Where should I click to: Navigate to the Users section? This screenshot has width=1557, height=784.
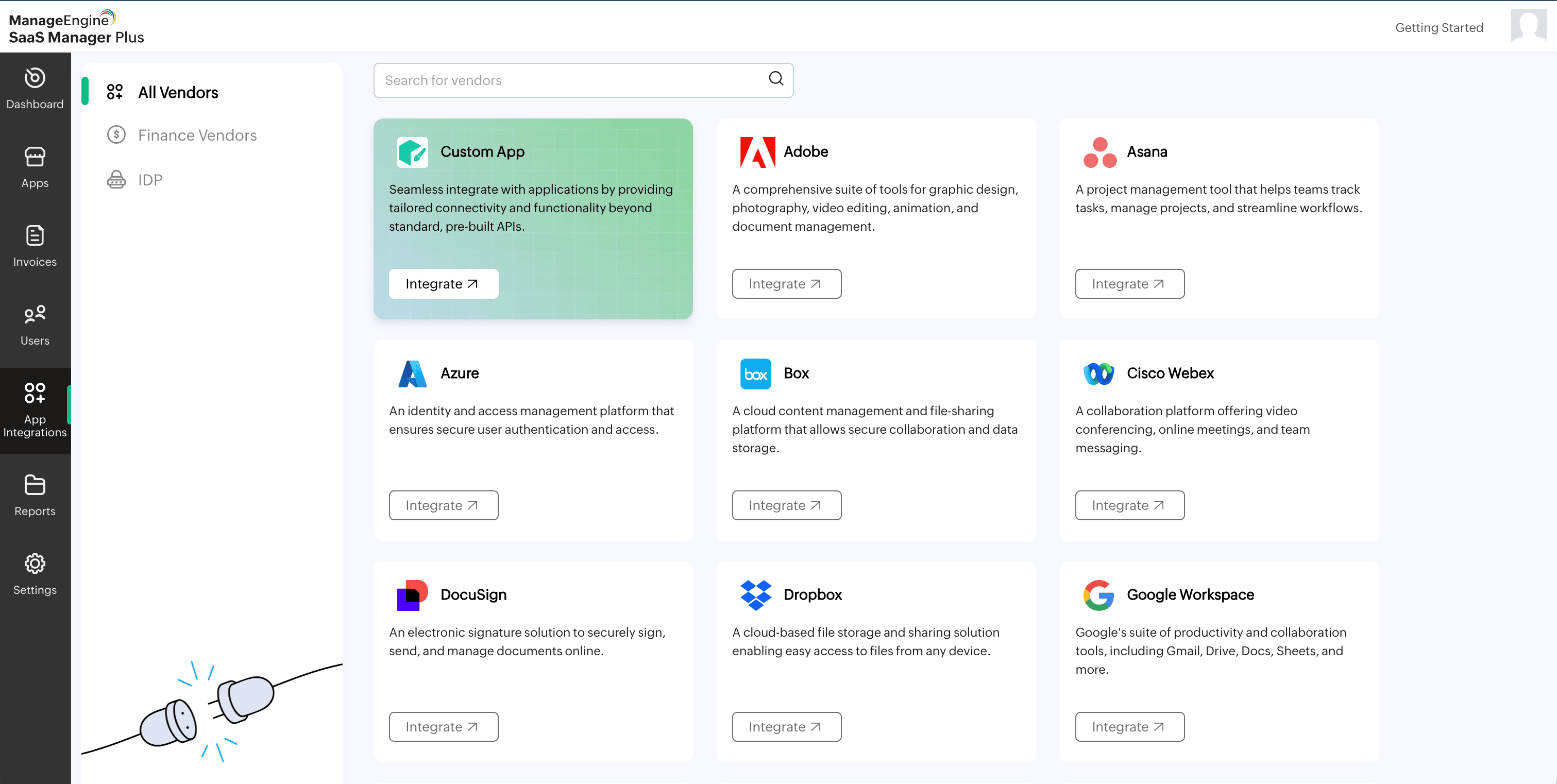pyautogui.click(x=35, y=325)
